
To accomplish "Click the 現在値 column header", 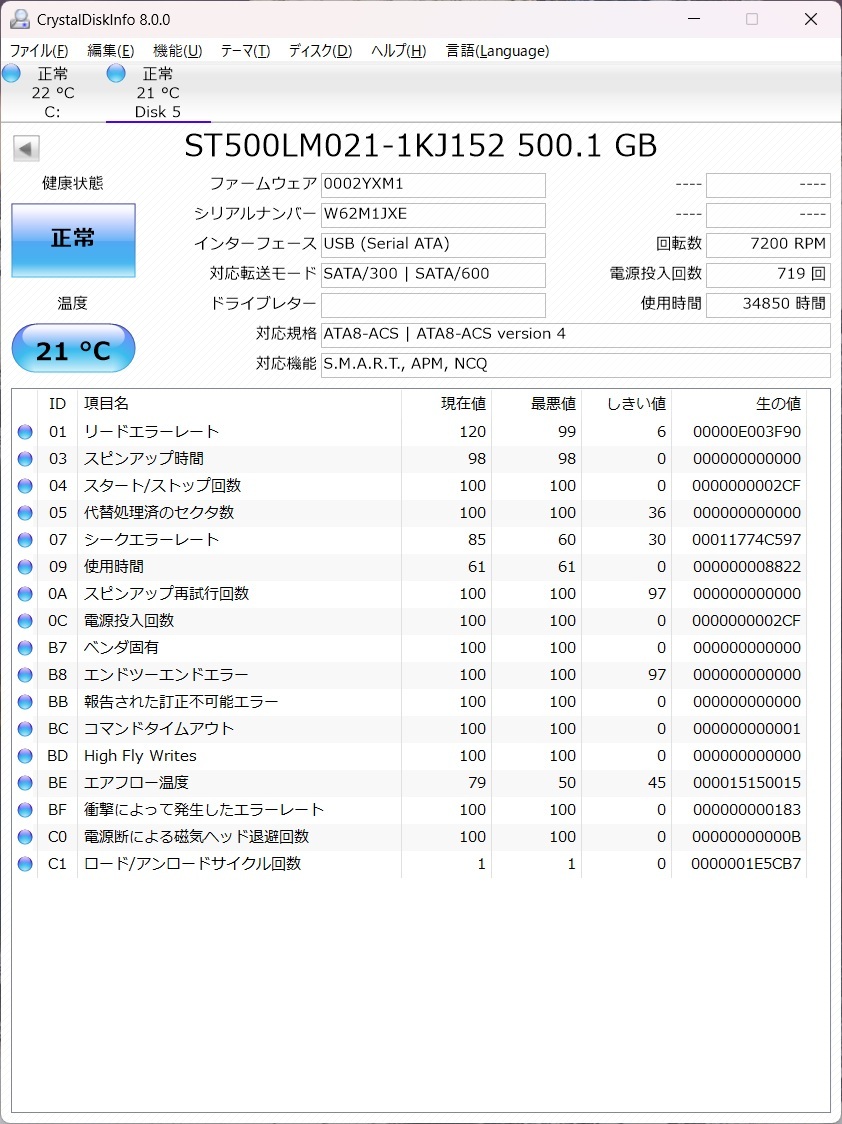I will tap(446, 404).
